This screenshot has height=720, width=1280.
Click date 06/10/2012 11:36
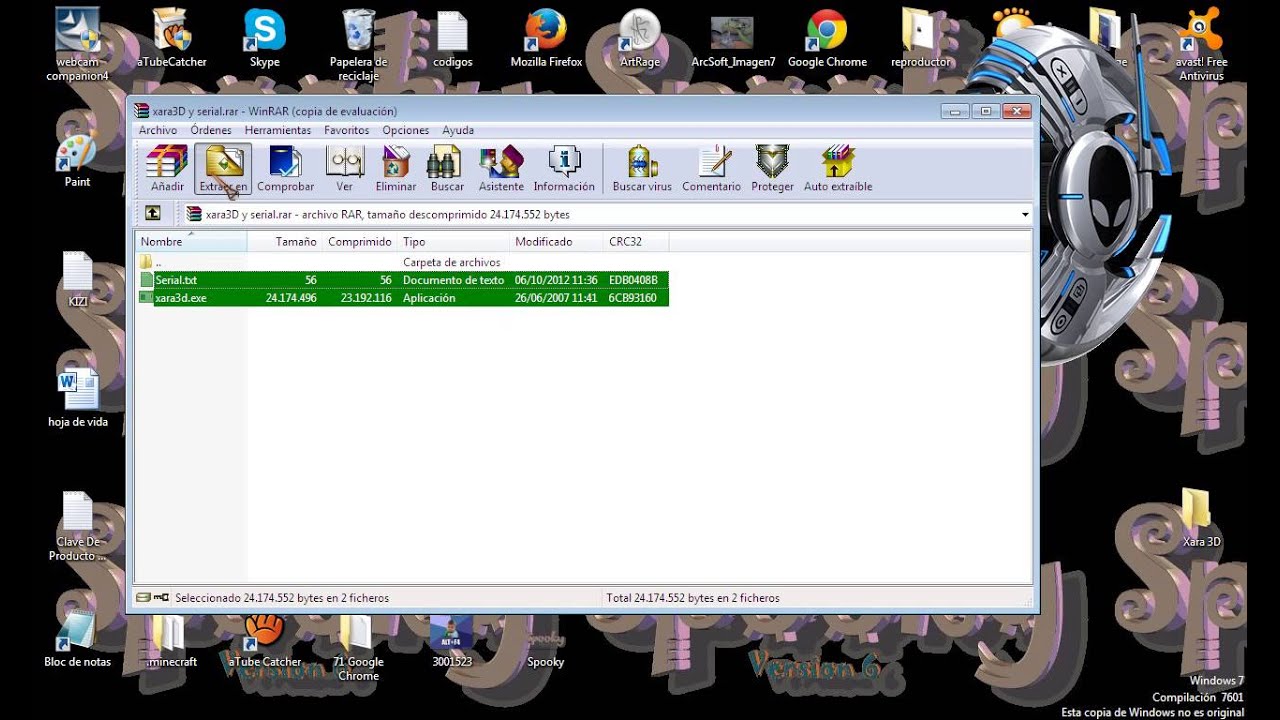point(556,280)
